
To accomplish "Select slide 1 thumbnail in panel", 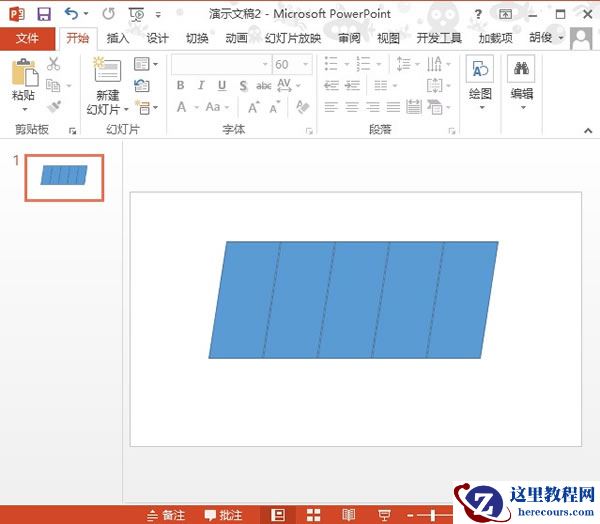I will (64, 178).
